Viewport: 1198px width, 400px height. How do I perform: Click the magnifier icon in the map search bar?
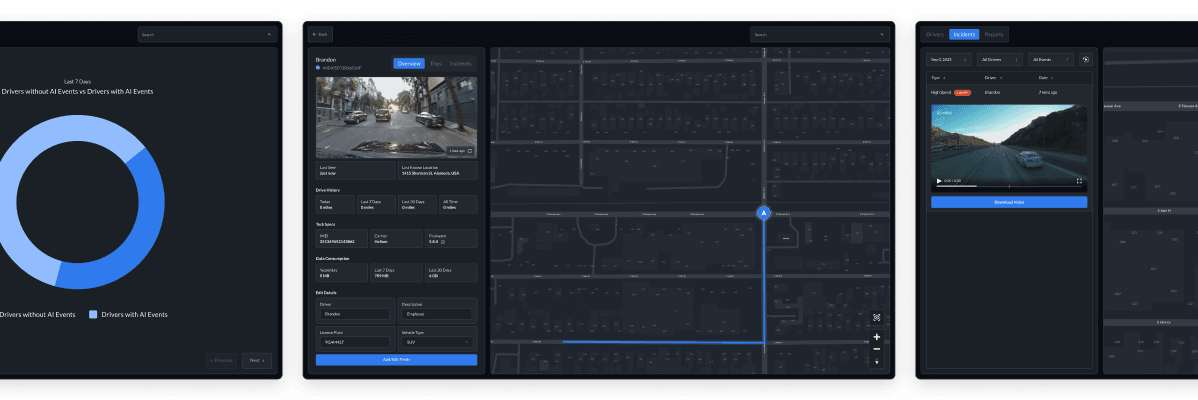pos(882,34)
